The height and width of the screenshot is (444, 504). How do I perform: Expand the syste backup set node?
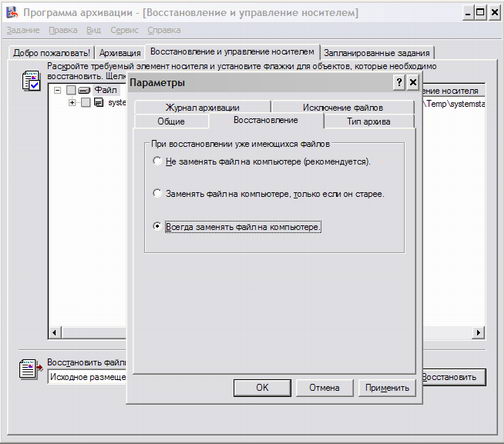pos(72,102)
